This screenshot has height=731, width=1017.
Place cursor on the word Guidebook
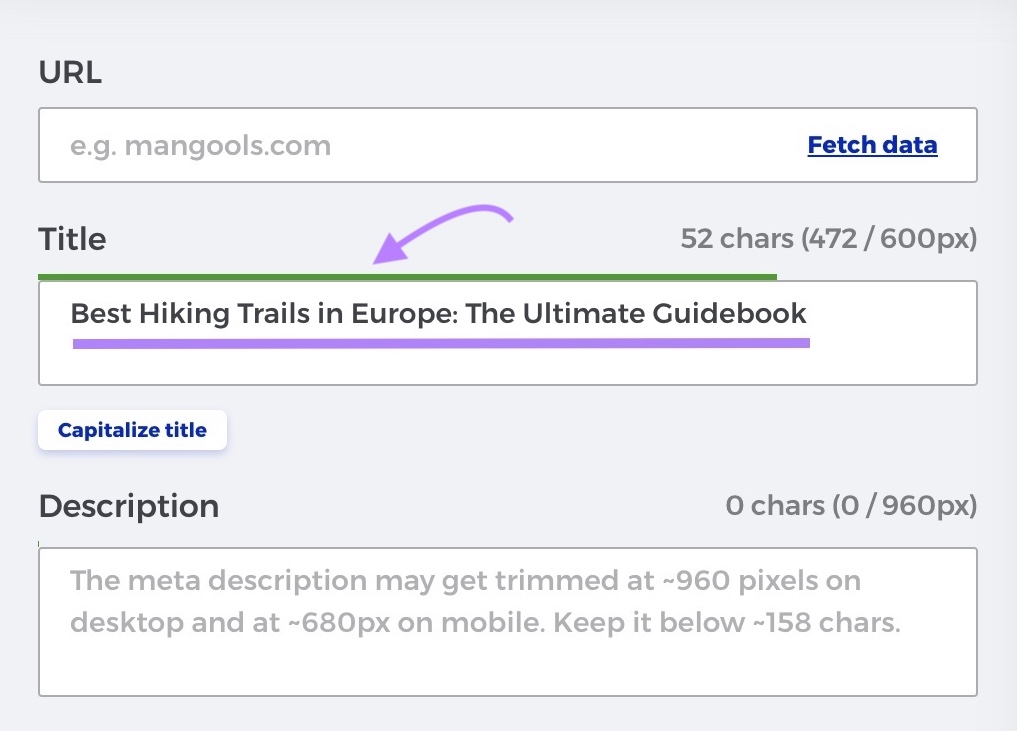click(729, 314)
